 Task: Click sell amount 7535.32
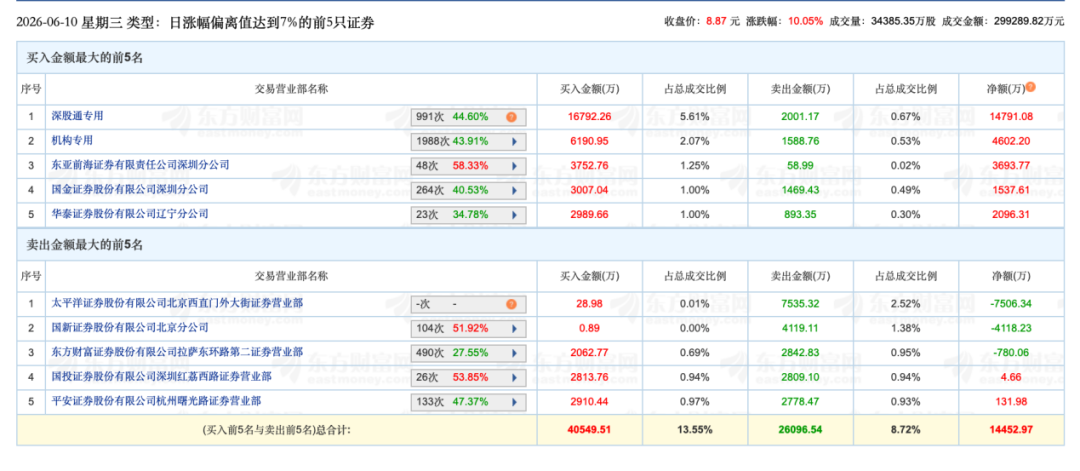point(800,303)
